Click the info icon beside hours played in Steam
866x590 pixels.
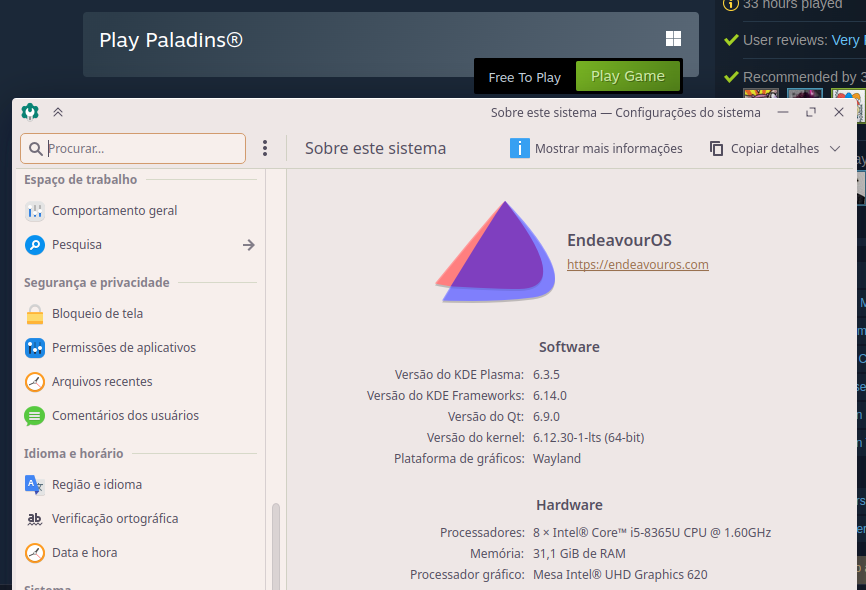click(731, 4)
